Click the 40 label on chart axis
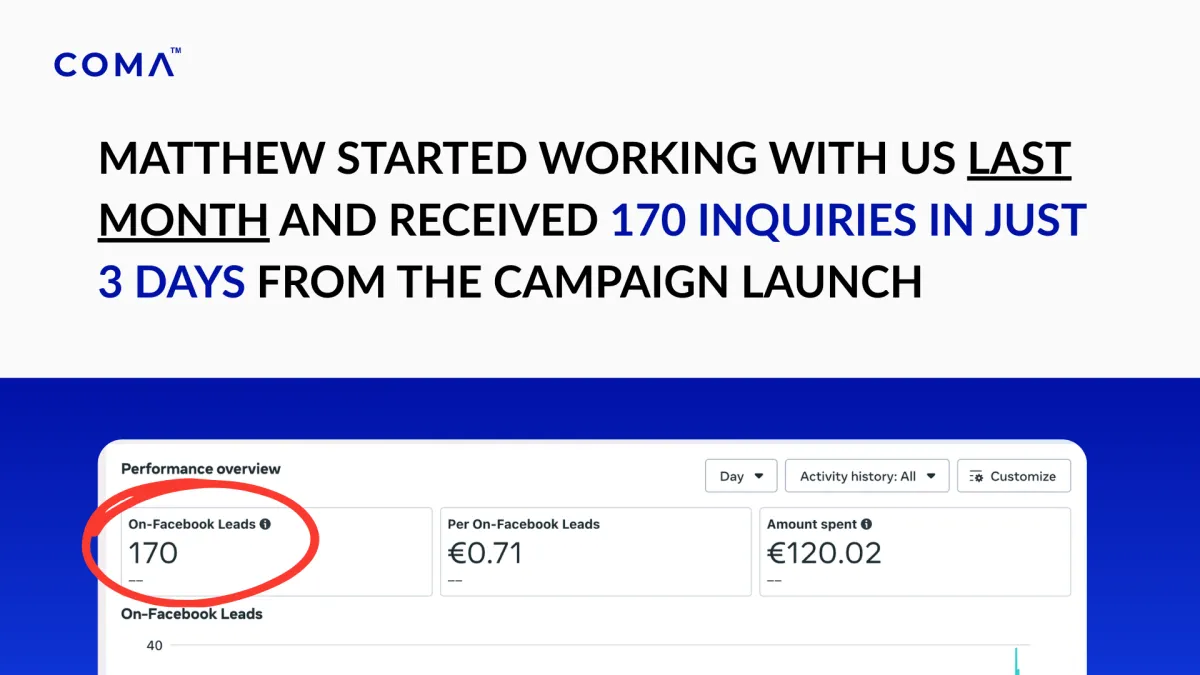This screenshot has width=1200, height=675. (154, 646)
